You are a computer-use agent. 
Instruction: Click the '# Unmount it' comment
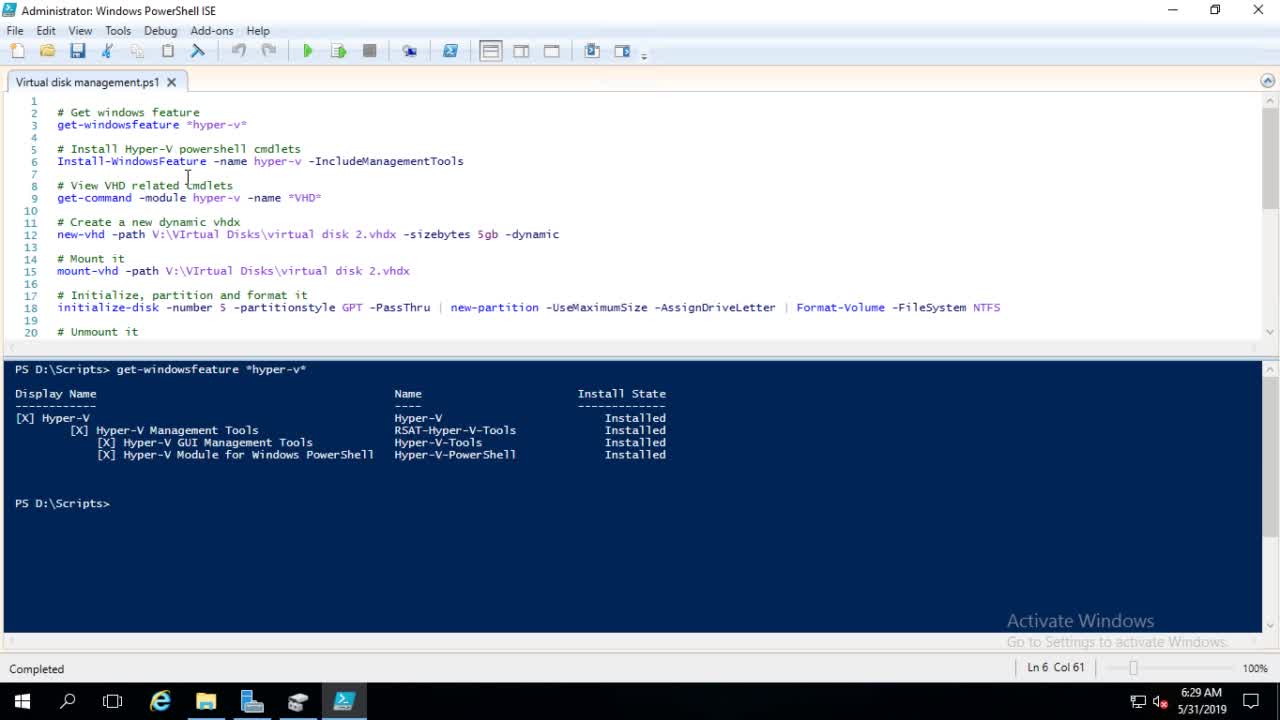click(98, 332)
